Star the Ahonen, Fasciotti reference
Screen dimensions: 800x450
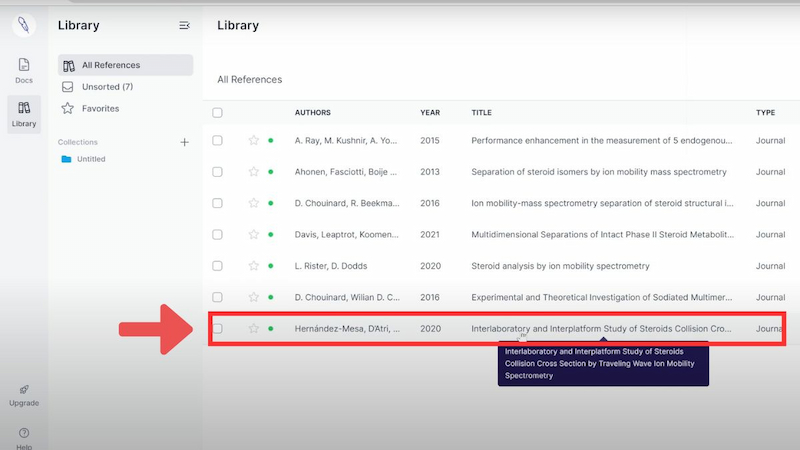(x=254, y=172)
